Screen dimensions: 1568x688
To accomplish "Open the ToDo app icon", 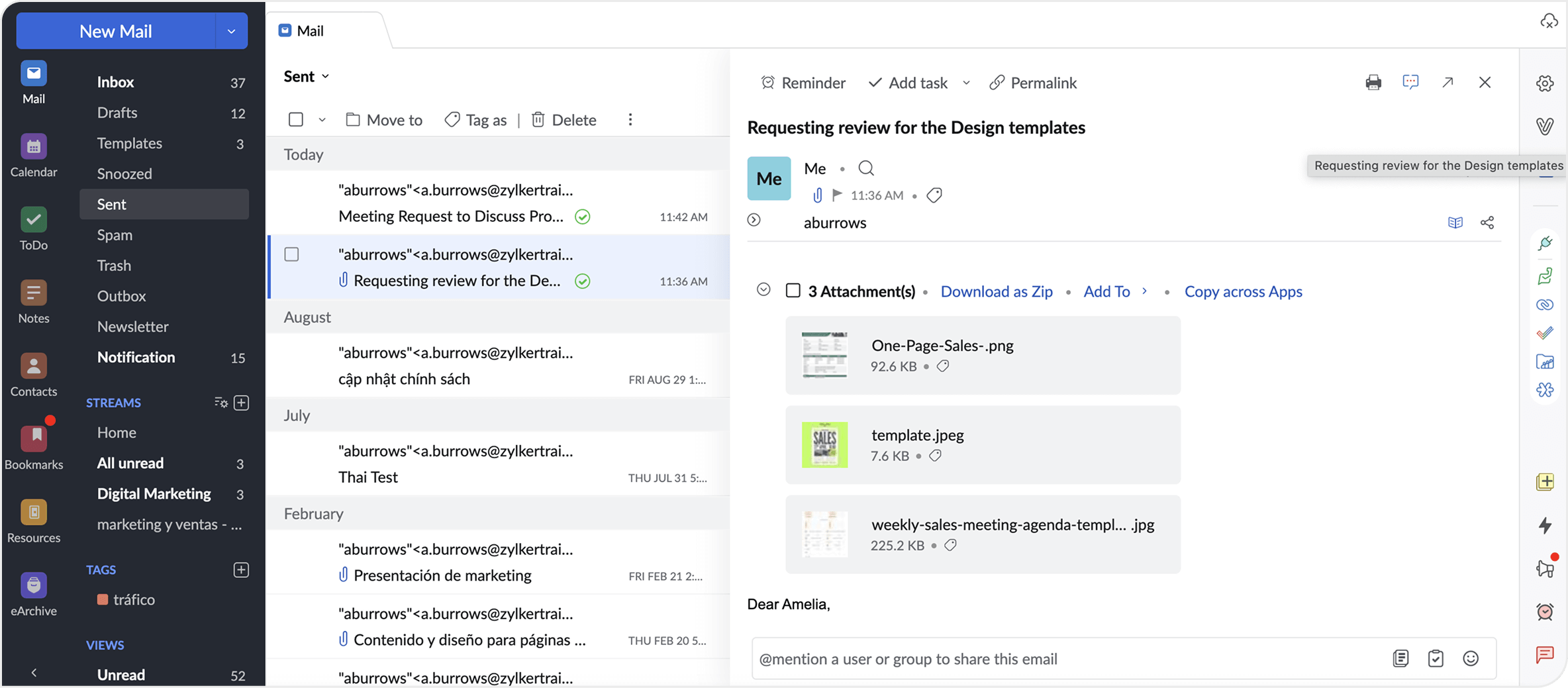I will 33,221.
